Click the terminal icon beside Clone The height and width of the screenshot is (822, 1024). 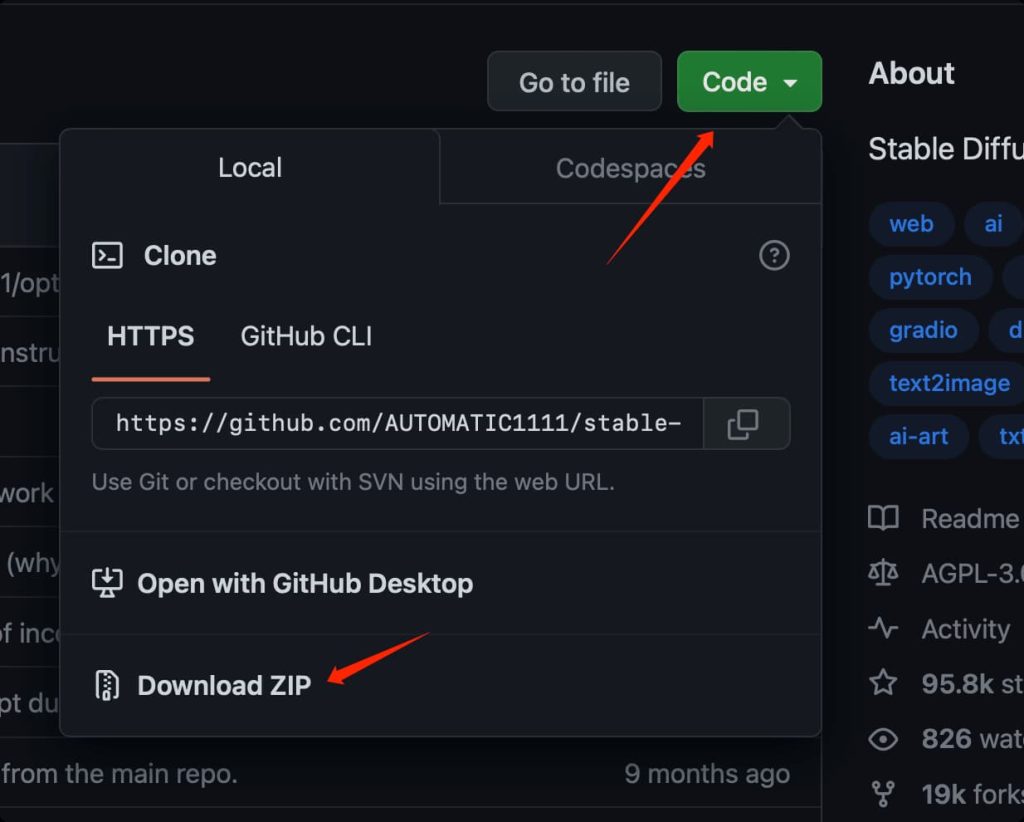tap(107, 256)
